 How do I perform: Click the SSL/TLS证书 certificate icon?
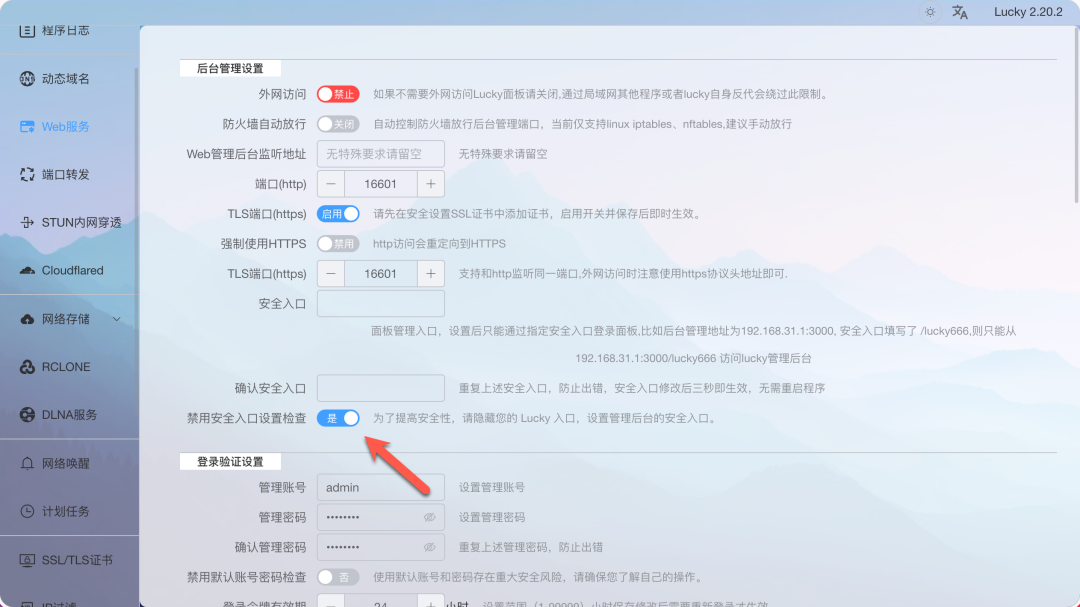pyautogui.click(x=27, y=560)
